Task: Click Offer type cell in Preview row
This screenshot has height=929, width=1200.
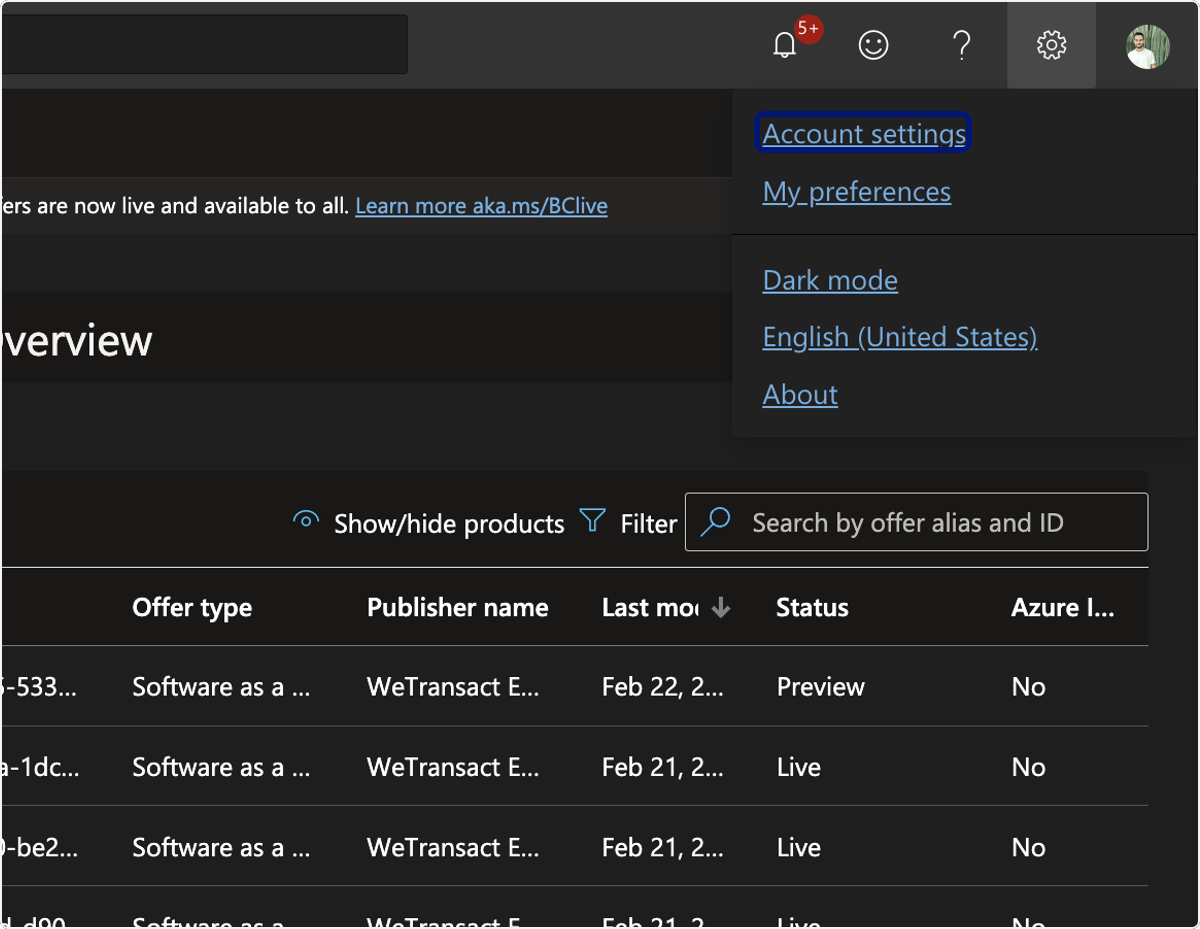Action: click(221, 687)
